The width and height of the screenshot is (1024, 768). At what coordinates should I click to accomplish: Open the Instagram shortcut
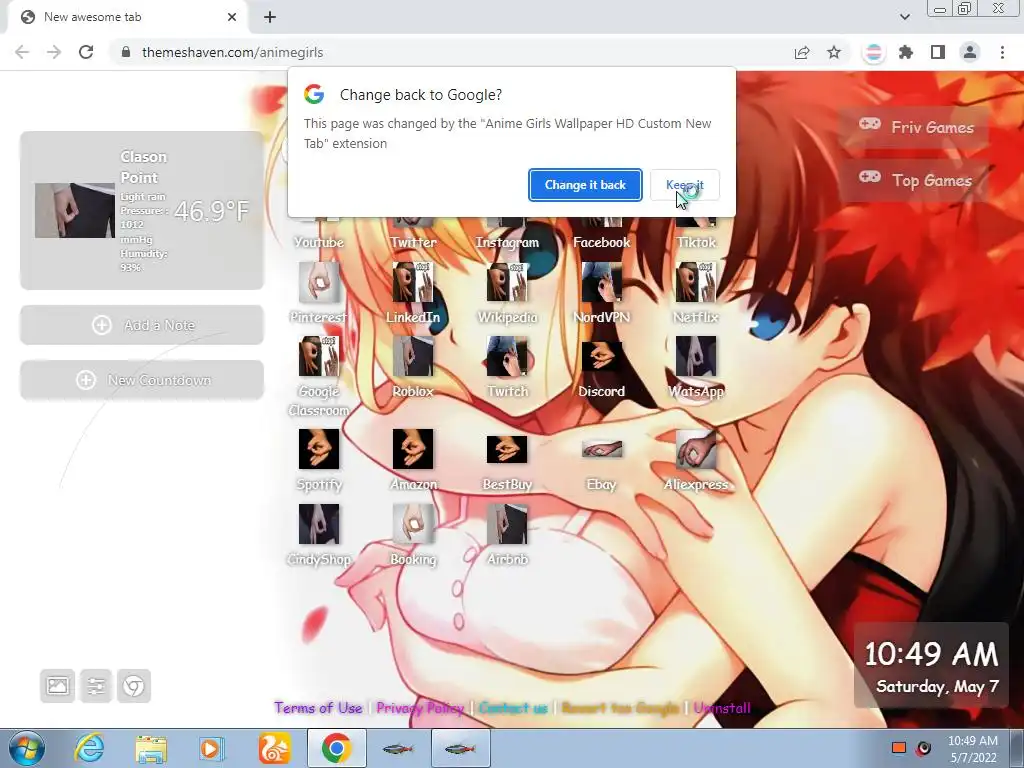click(x=507, y=242)
